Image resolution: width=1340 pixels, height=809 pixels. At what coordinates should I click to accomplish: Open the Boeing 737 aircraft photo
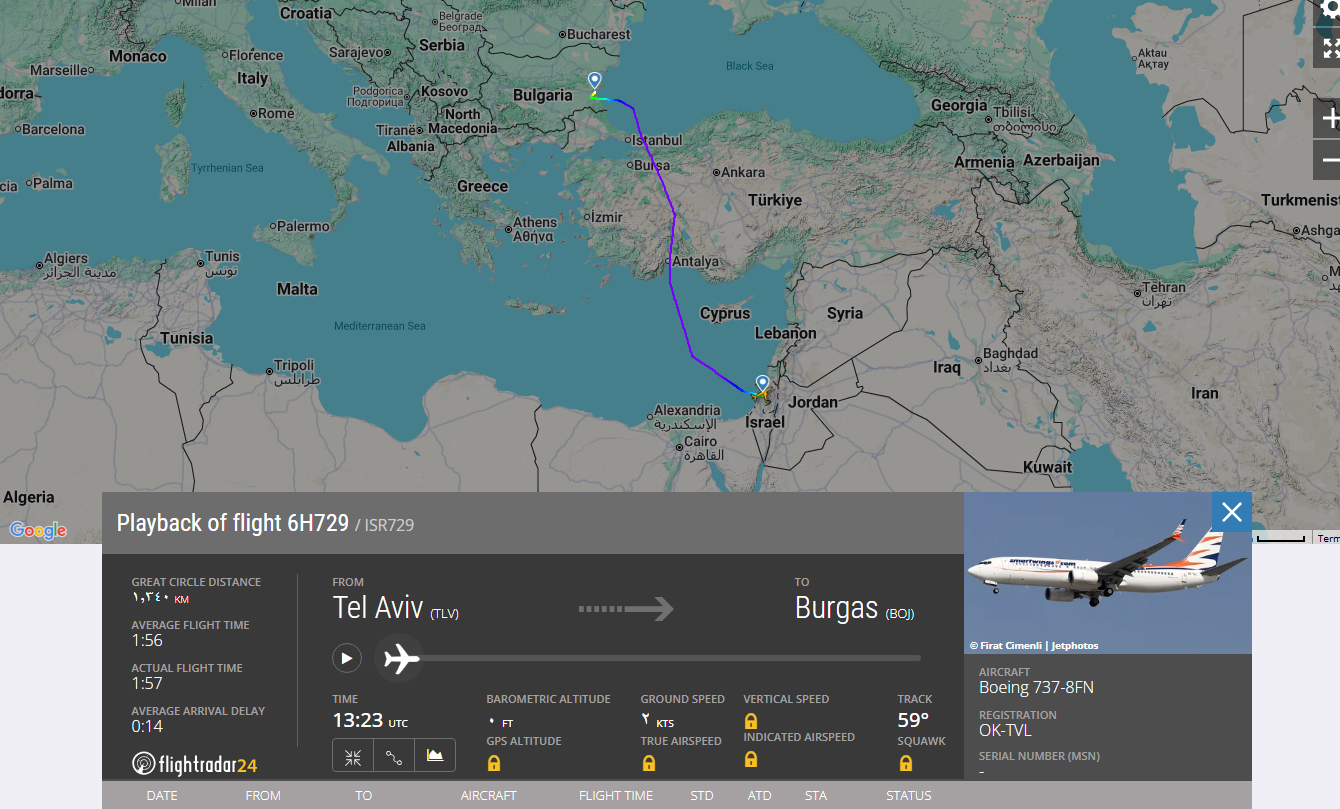click(1107, 573)
